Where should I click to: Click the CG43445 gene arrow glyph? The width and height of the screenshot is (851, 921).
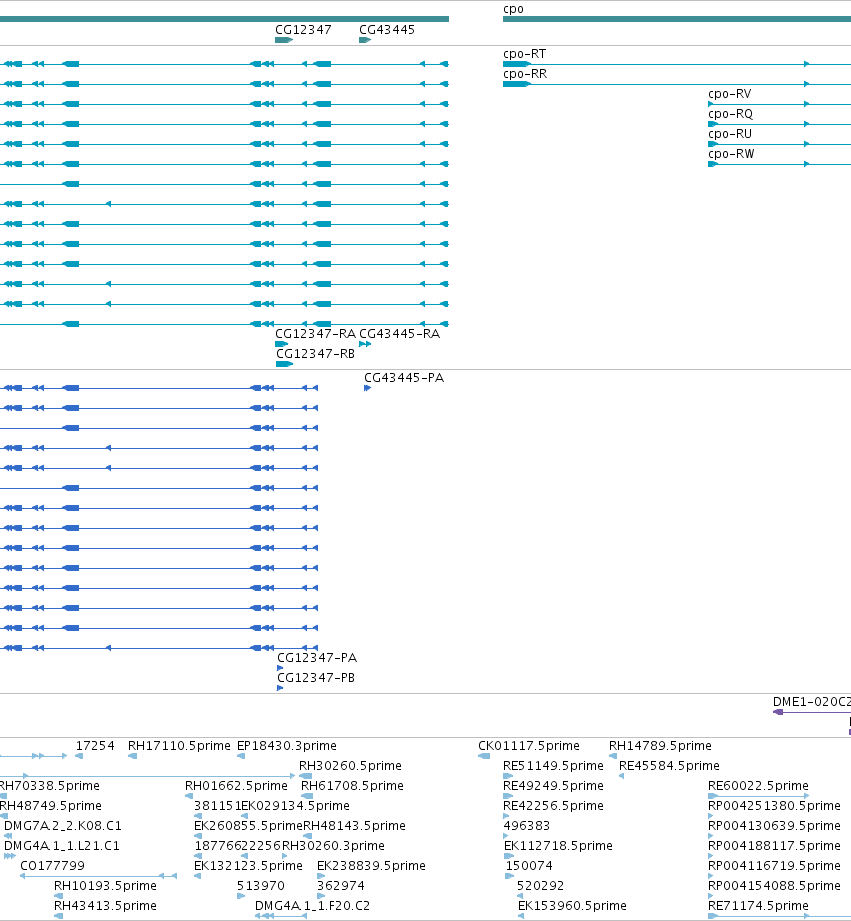(x=365, y=40)
